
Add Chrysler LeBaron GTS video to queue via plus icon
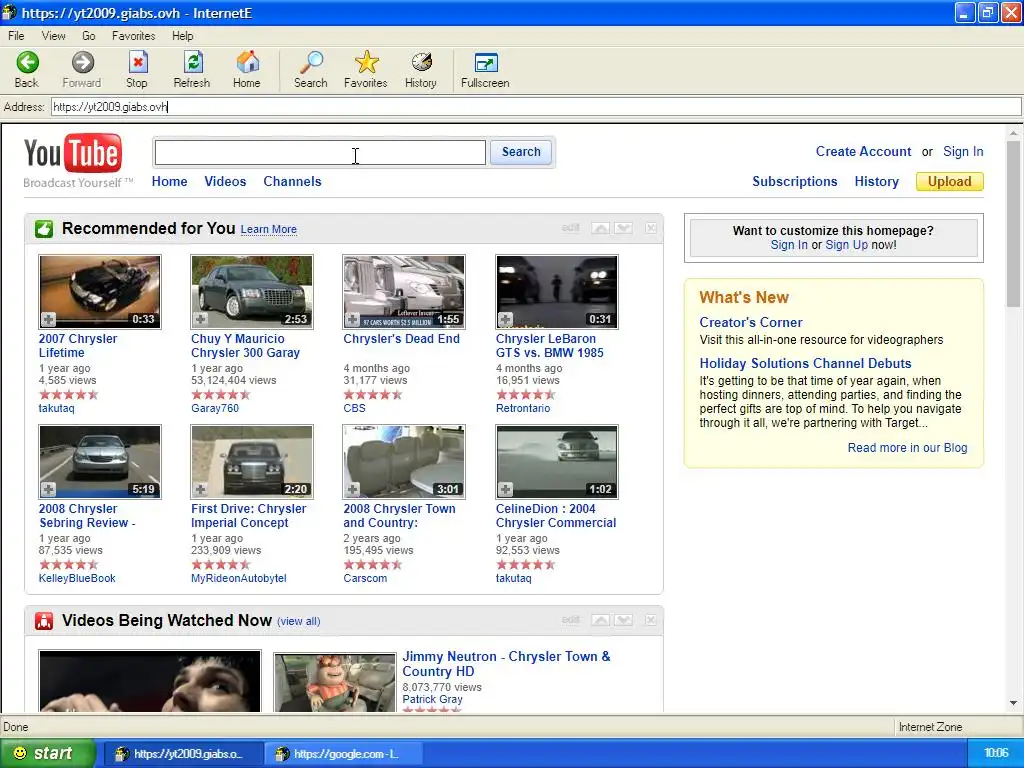click(505, 319)
